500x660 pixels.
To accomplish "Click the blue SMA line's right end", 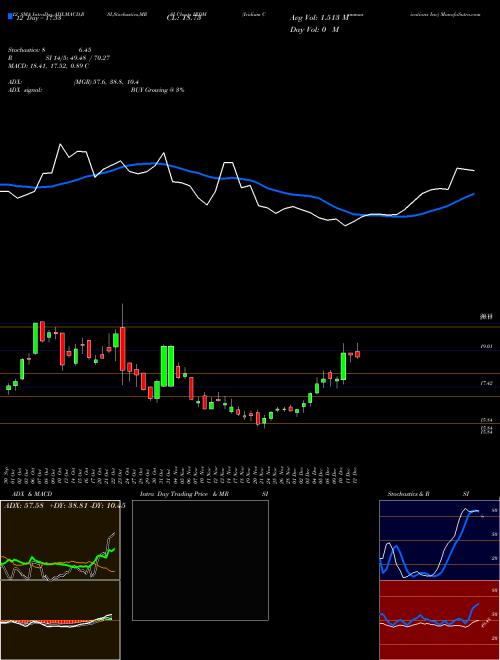I will [x=474, y=194].
